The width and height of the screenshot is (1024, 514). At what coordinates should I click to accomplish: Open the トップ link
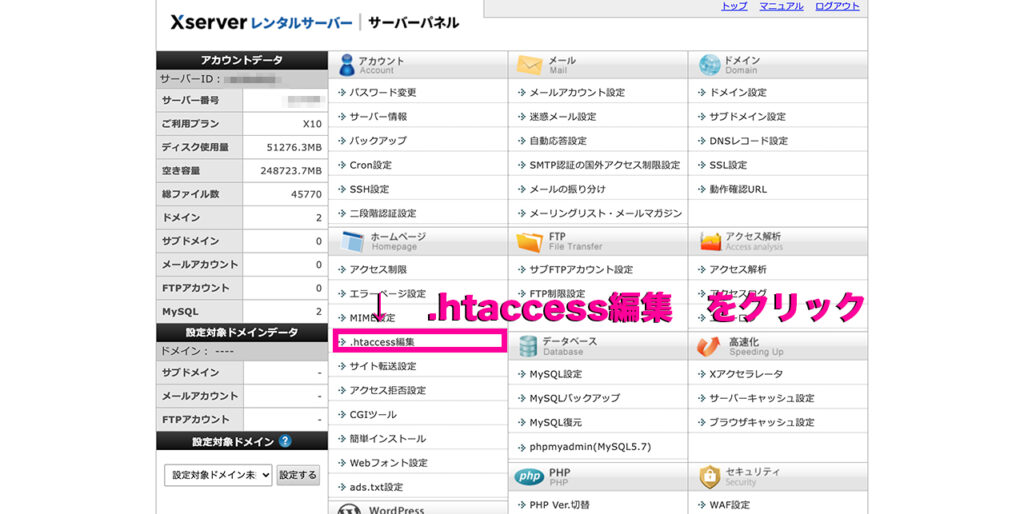tap(734, 6)
